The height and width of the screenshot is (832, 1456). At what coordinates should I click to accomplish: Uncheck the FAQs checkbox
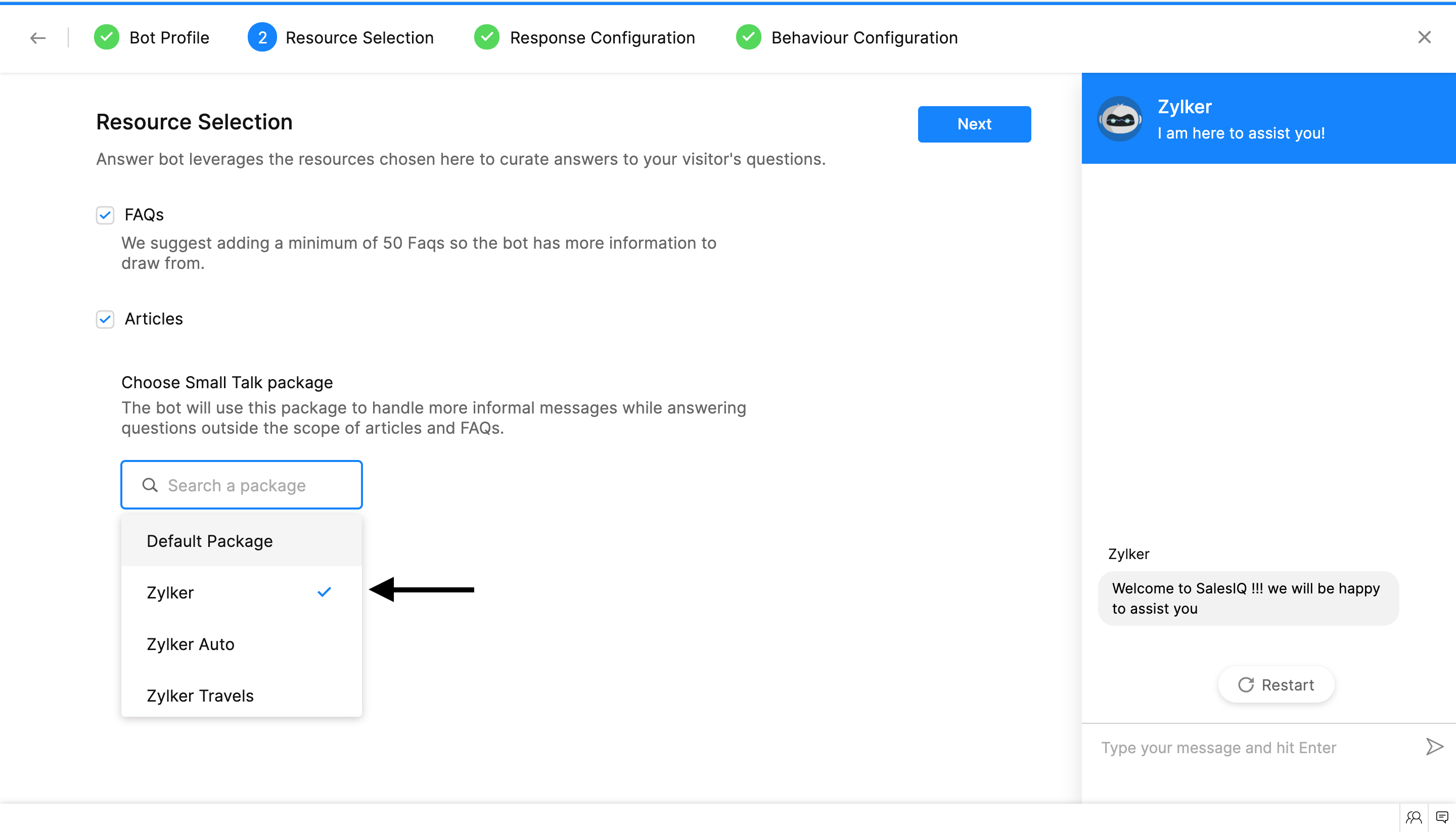(105, 215)
